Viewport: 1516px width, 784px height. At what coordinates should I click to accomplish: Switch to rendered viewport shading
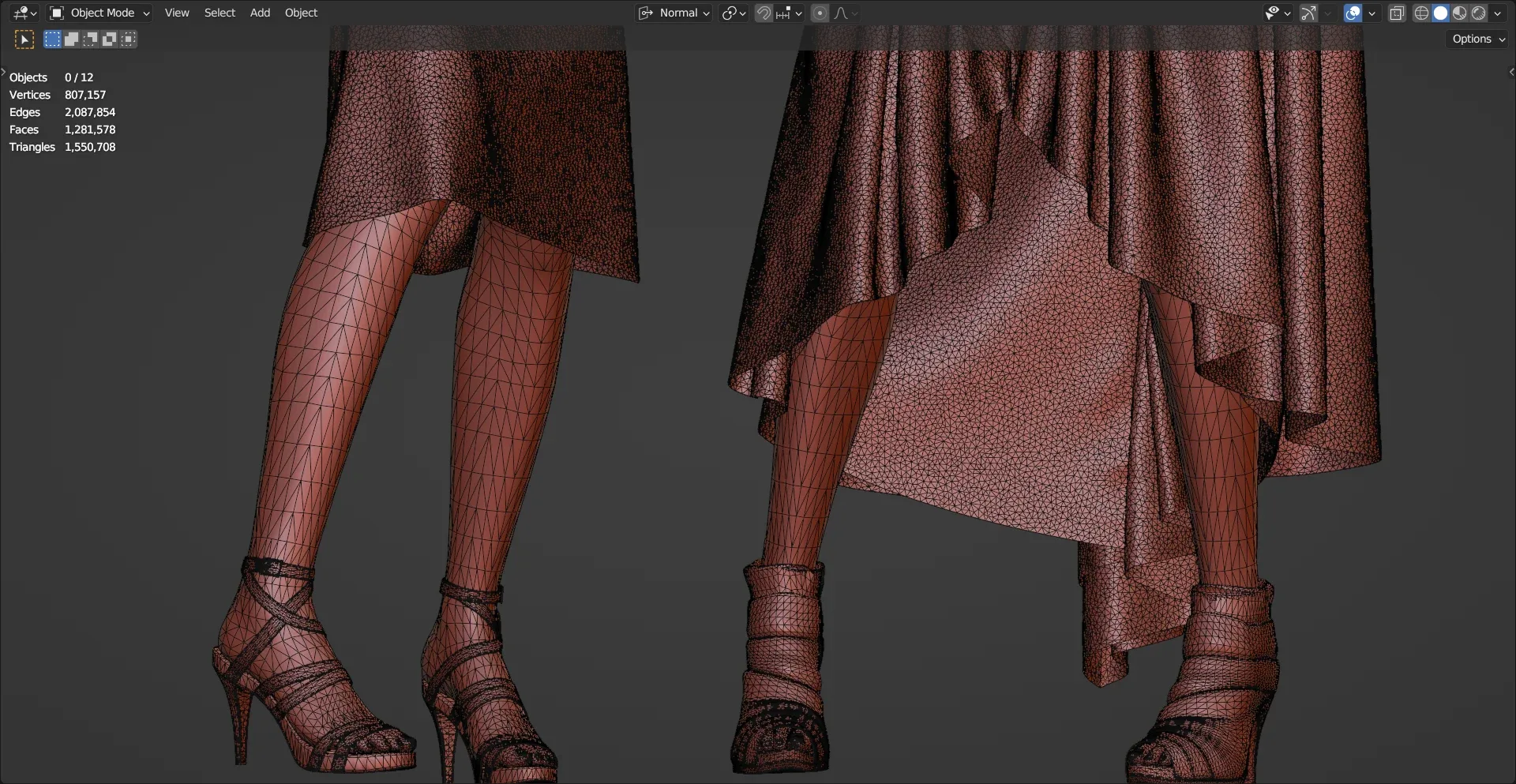pyautogui.click(x=1478, y=13)
